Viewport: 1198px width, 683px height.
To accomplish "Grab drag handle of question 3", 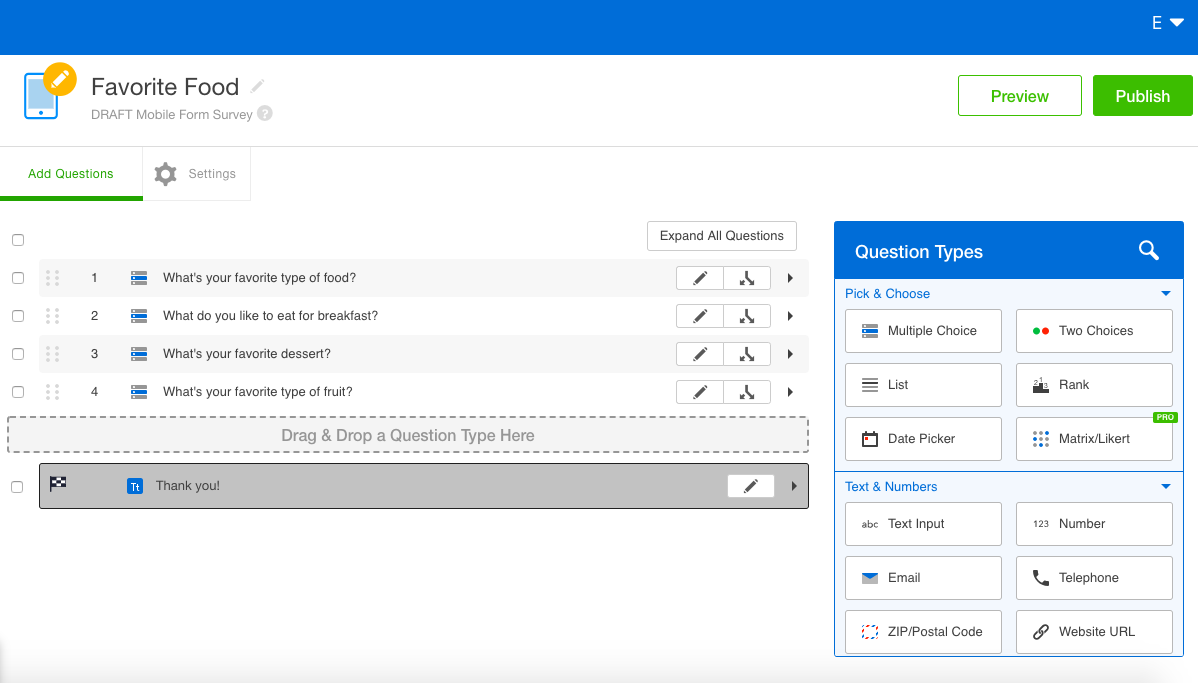I will (x=53, y=354).
